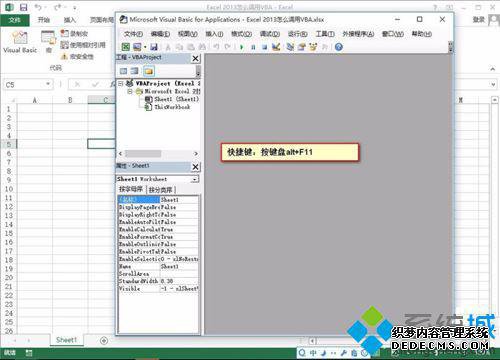Click project tree horizontal scrollbar thumb

point(143,154)
